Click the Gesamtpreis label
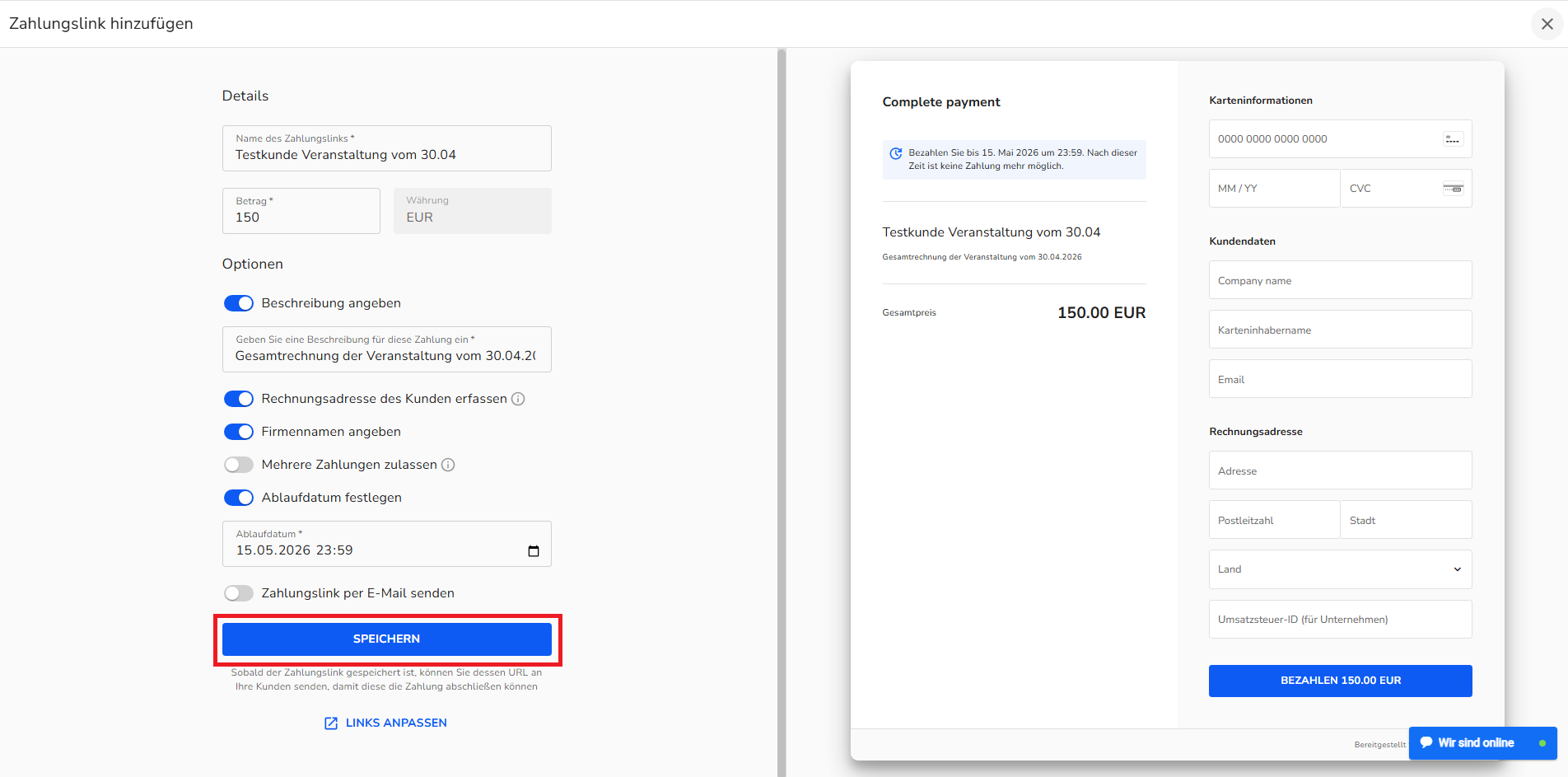This screenshot has width=1568, height=777. (x=909, y=313)
